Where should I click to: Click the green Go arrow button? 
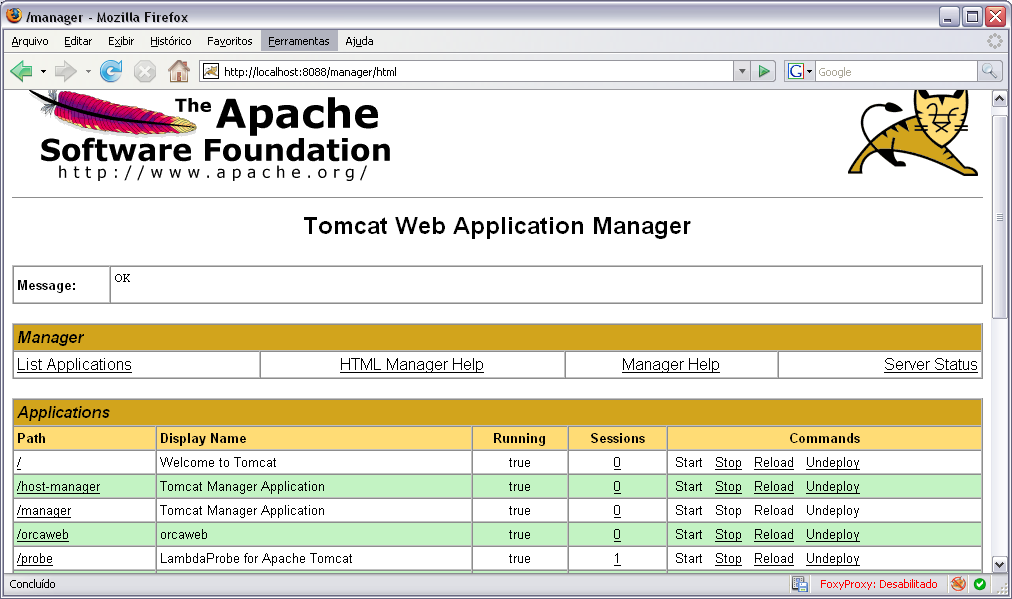pos(764,71)
